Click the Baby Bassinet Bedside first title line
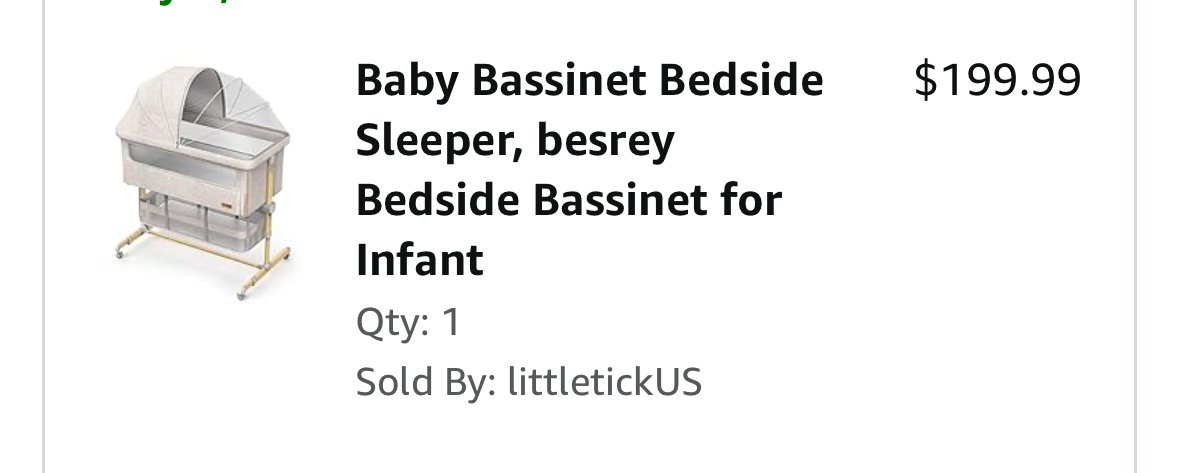The width and height of the screenshot is (1179, 473). pos(590,80)
